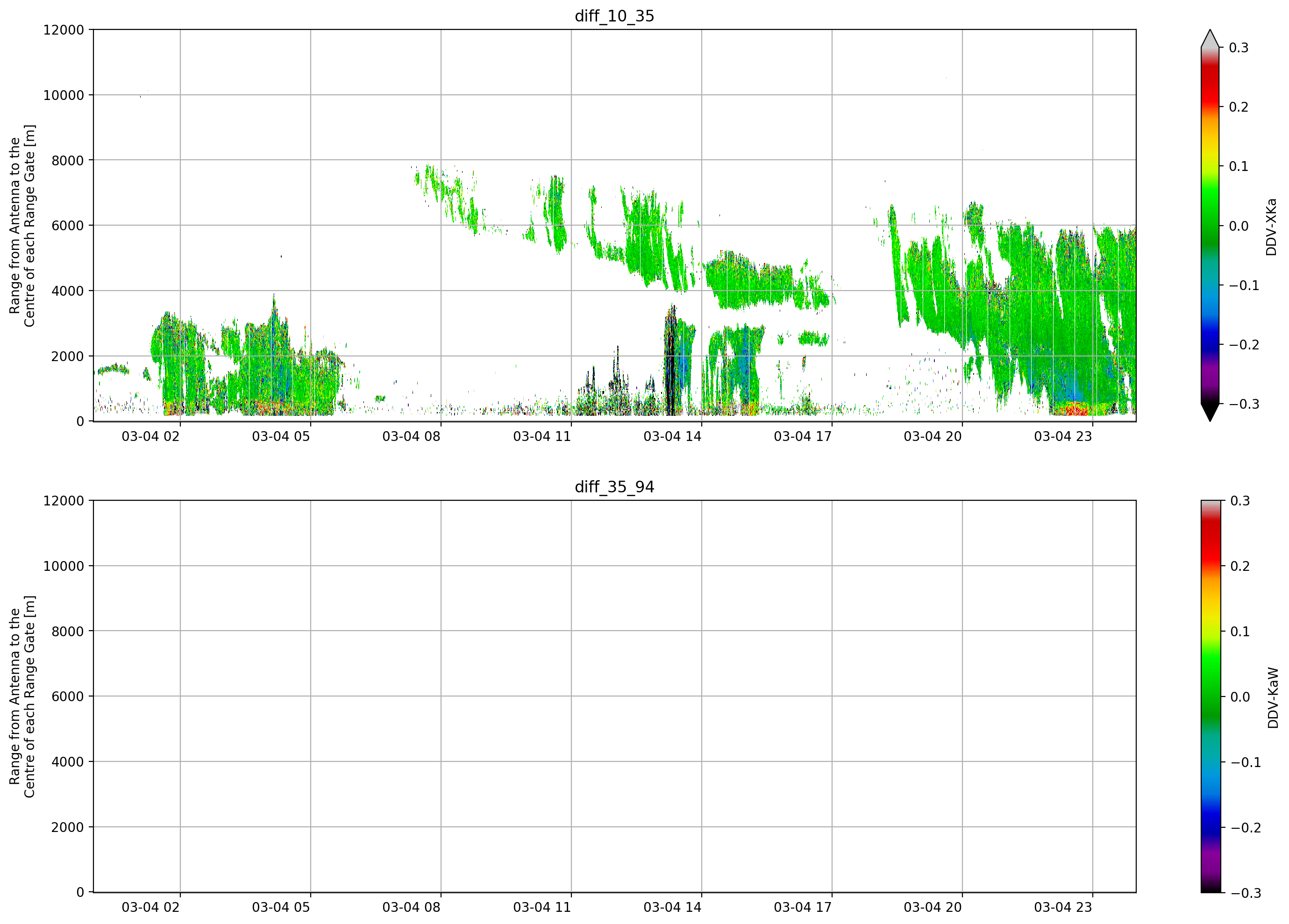Click the 2000 y-tick on the diff_10_35 plot
Screen dimensions: 1289x924
pos(68,356)
